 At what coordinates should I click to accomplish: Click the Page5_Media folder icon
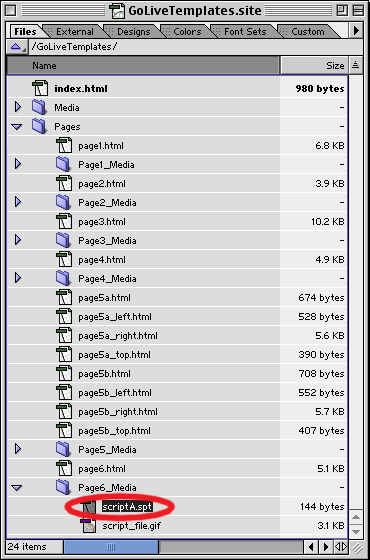click(63, 449)
